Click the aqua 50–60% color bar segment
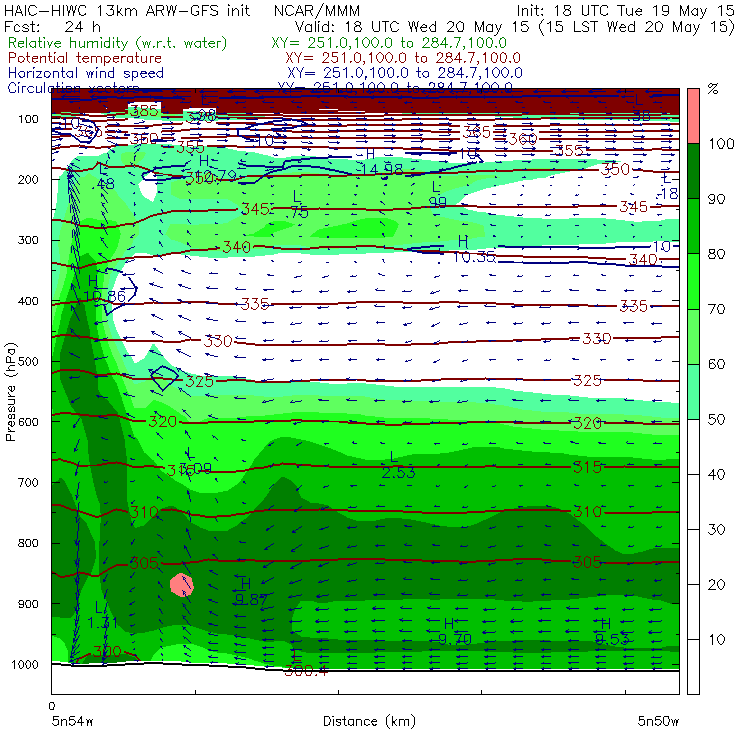740x740 pixels. pos(693,392)
